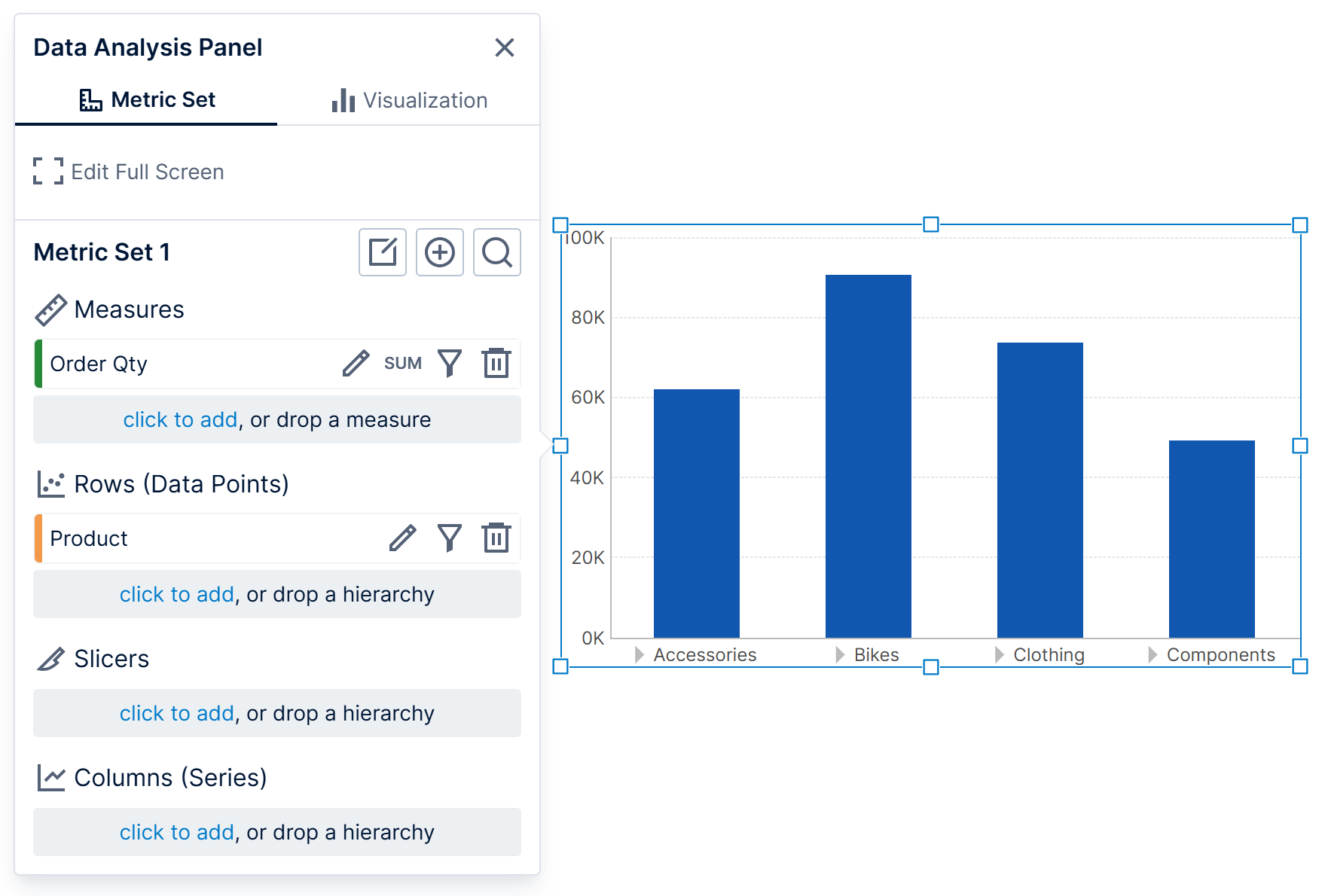
Task: Delete the Product row hierarchy
Action: [x=496, y=538]
